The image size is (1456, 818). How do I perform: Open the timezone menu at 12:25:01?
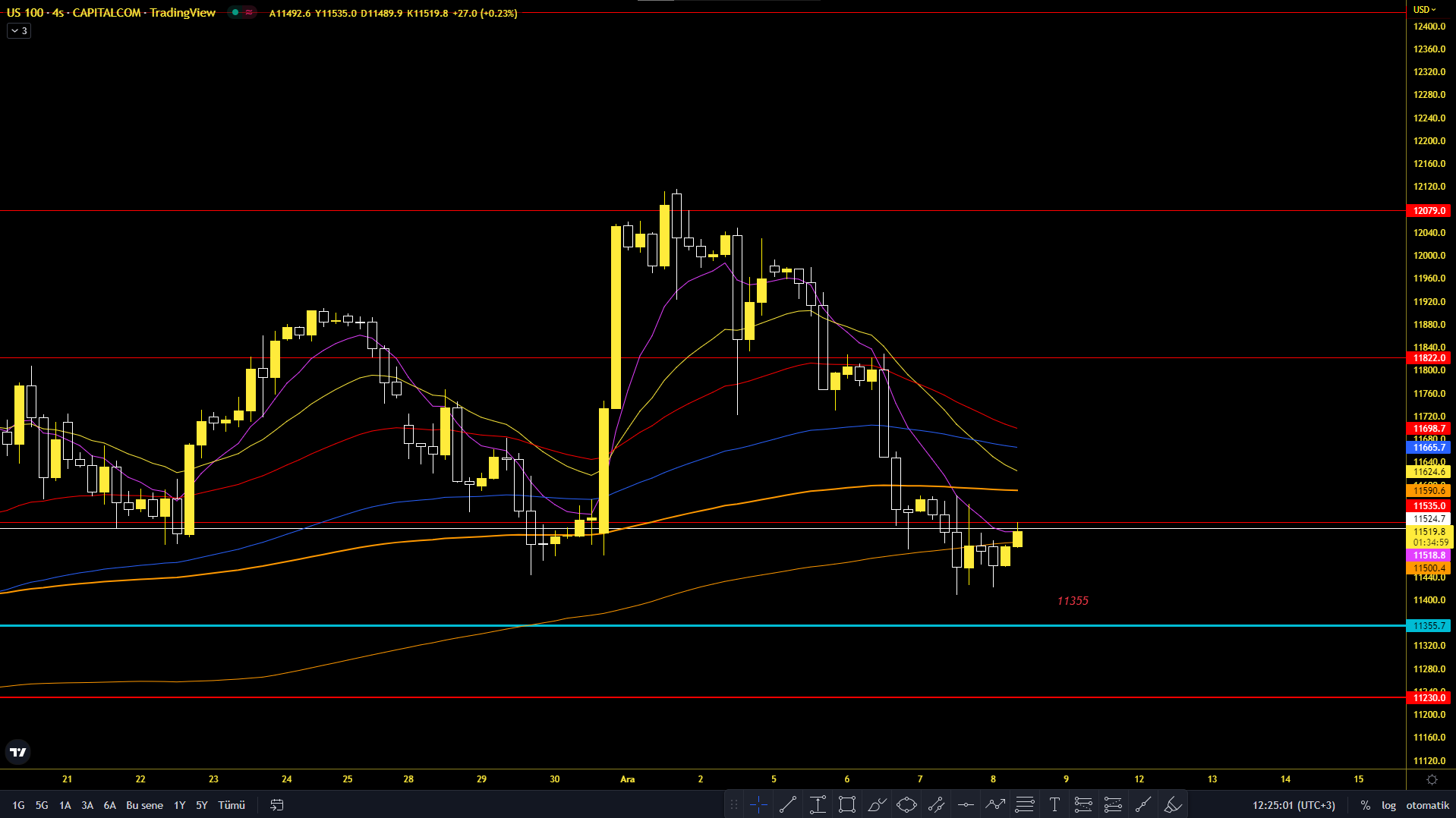[x=1294, y=805]
